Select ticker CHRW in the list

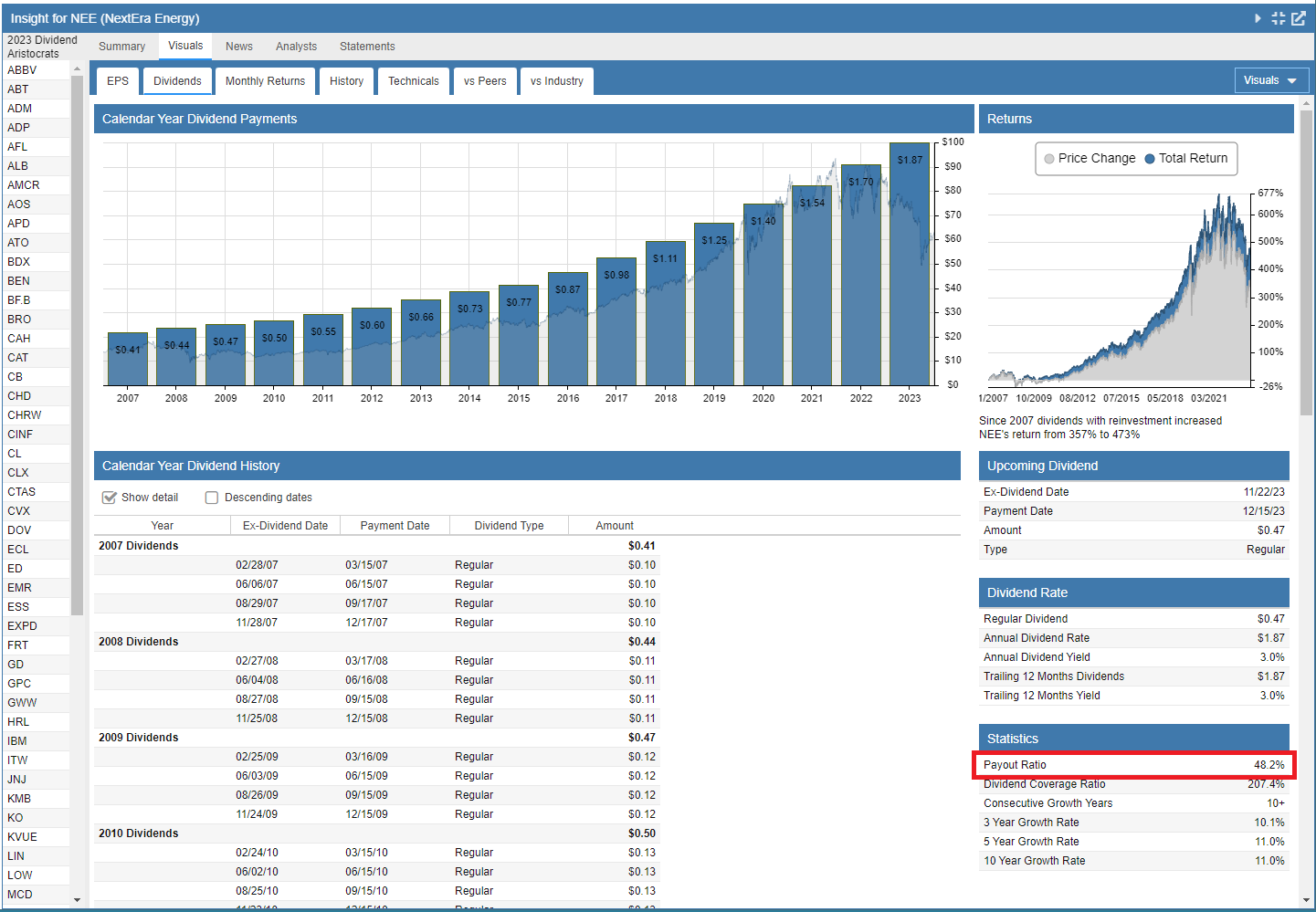[35, 415]
